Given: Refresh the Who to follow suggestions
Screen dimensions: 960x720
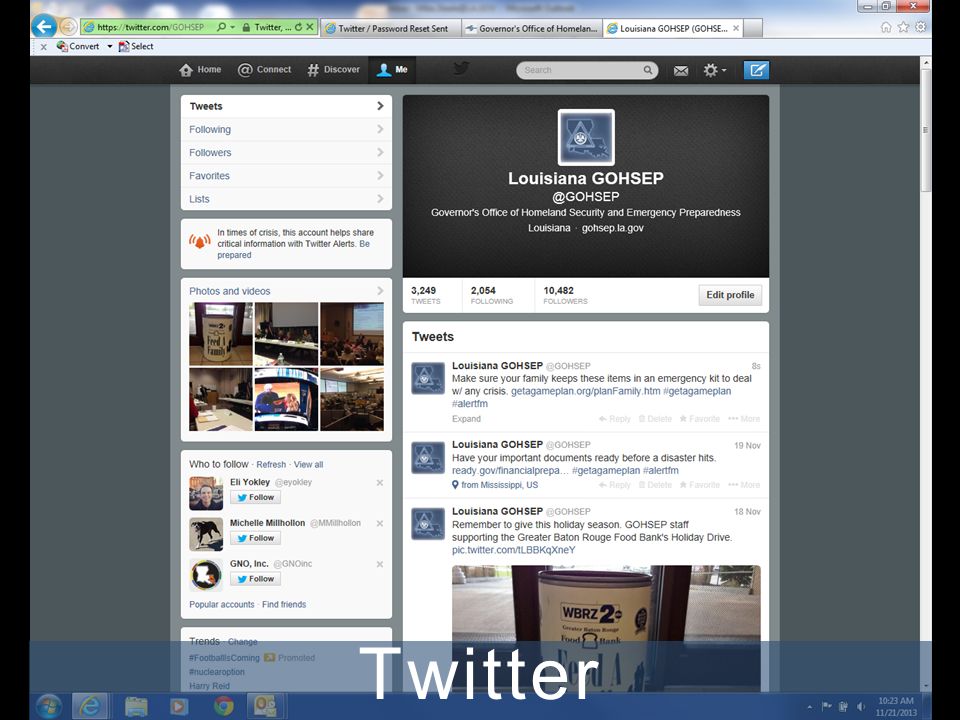Looking at the screenshot, I should tap(271, 465).
